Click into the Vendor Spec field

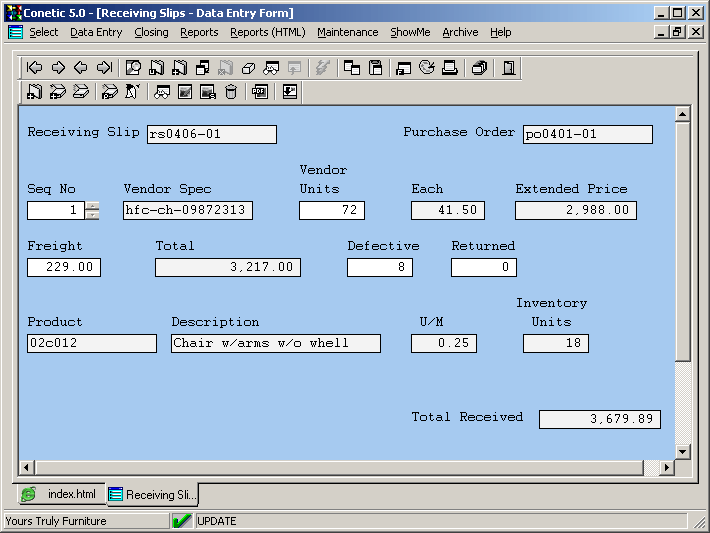[188, 210]
